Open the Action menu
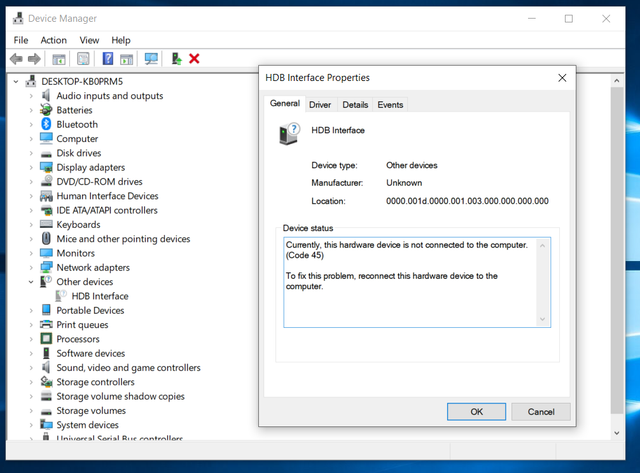 [53, 40]
